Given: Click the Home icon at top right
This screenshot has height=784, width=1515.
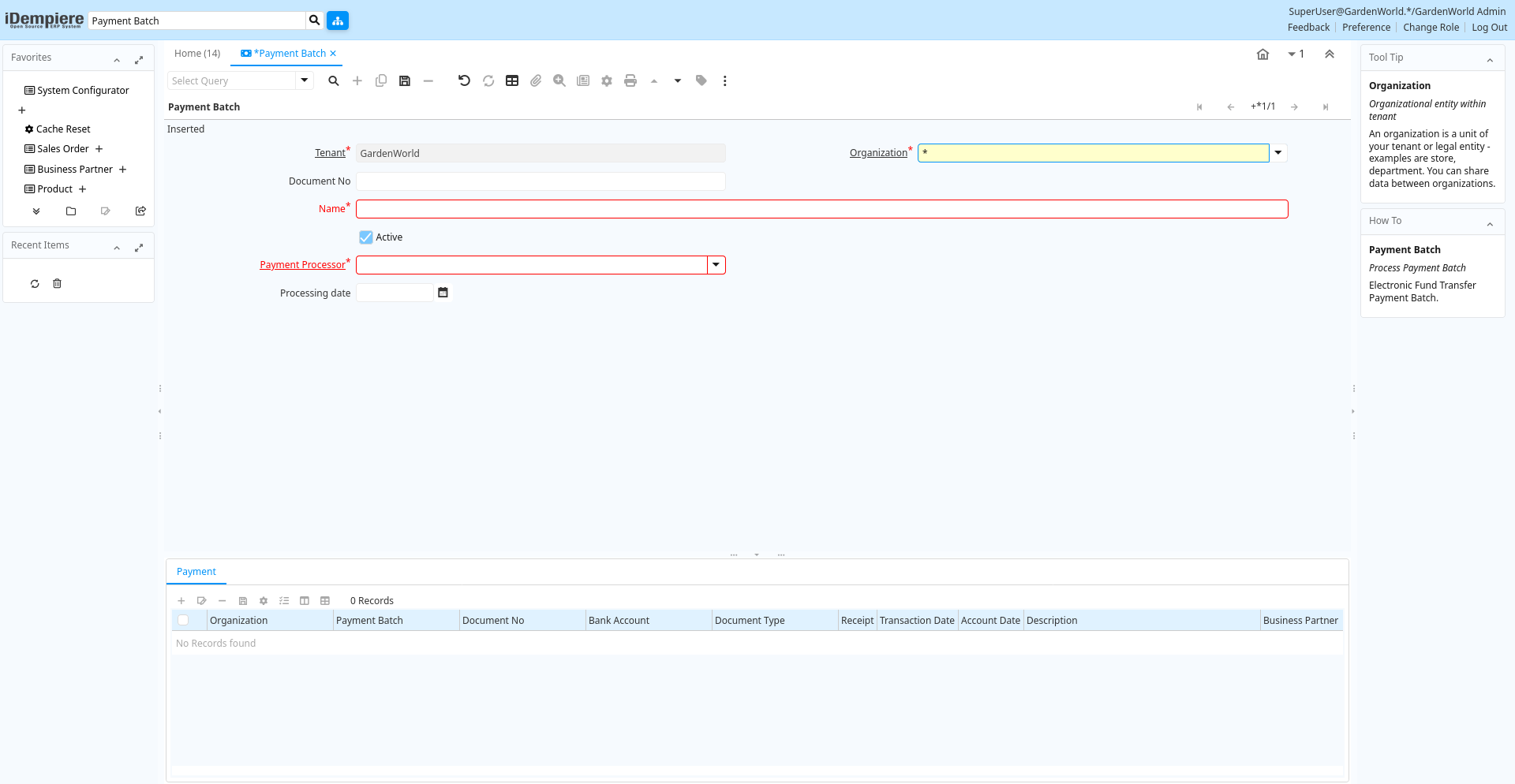Looking at the screenshot, I should point(1262,54).
